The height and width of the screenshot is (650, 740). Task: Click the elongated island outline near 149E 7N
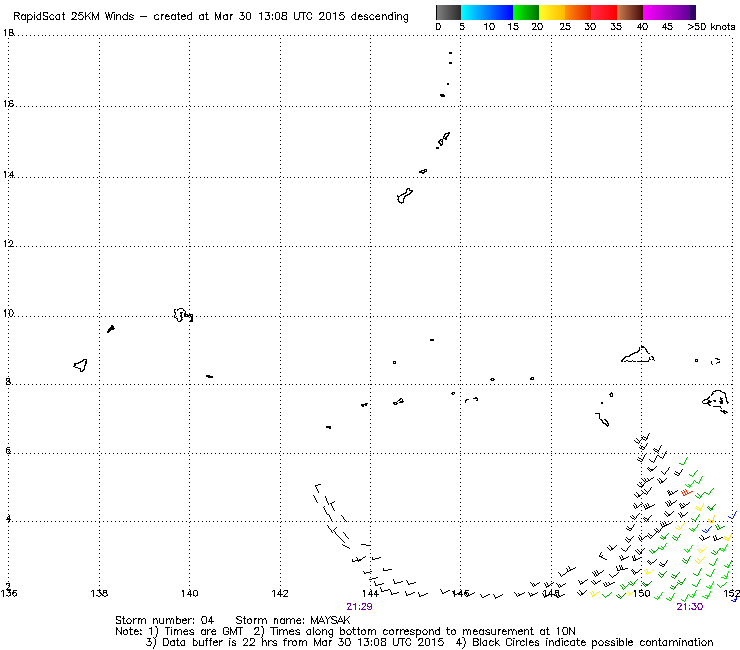602,419
